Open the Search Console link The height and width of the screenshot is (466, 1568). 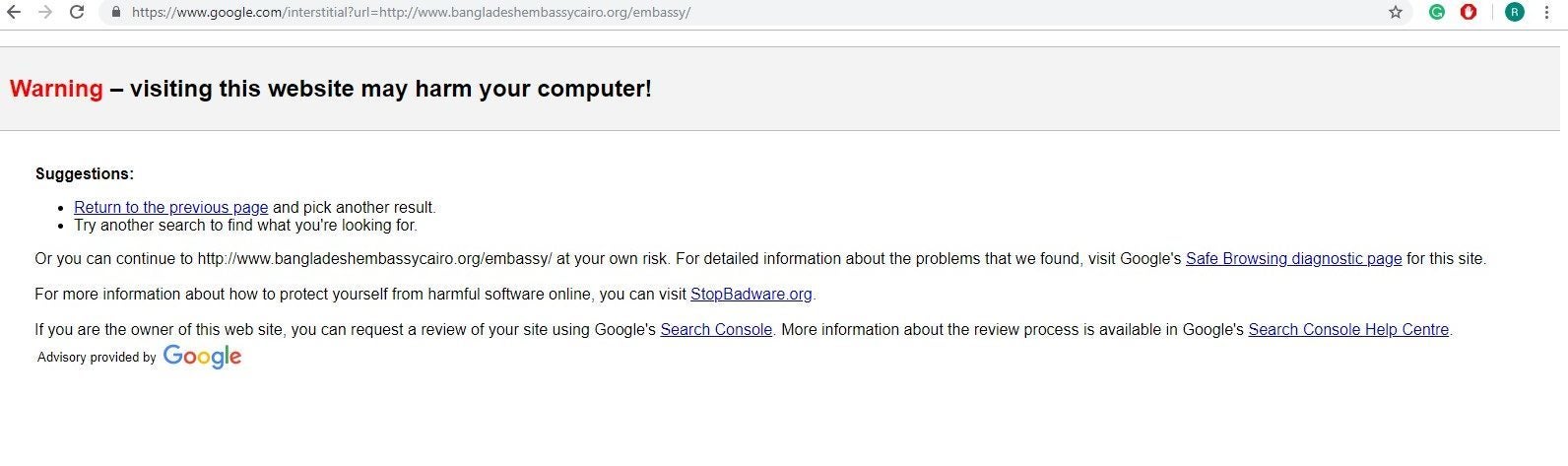(x=716, y=330)
